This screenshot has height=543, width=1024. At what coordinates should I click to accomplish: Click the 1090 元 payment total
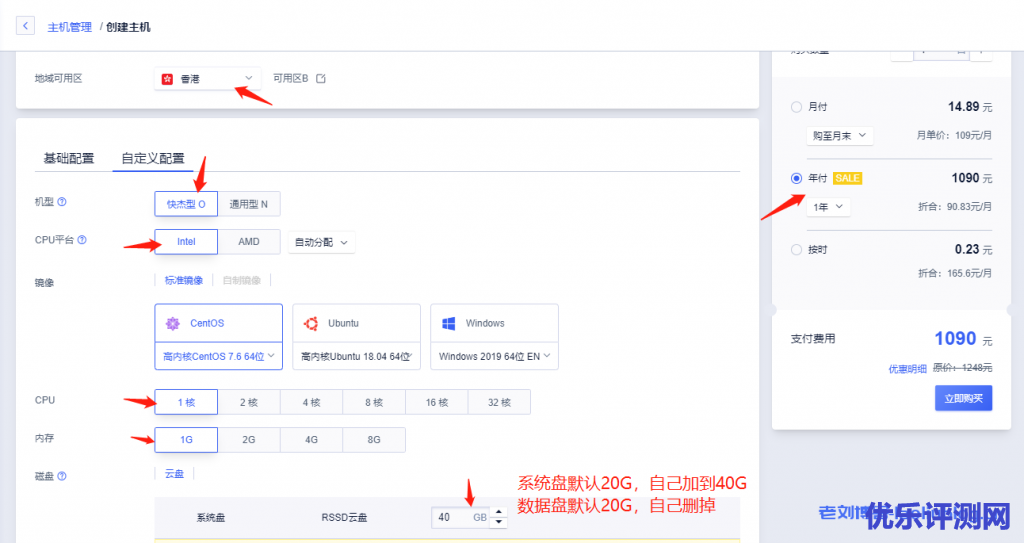click(x=963, y=338)
